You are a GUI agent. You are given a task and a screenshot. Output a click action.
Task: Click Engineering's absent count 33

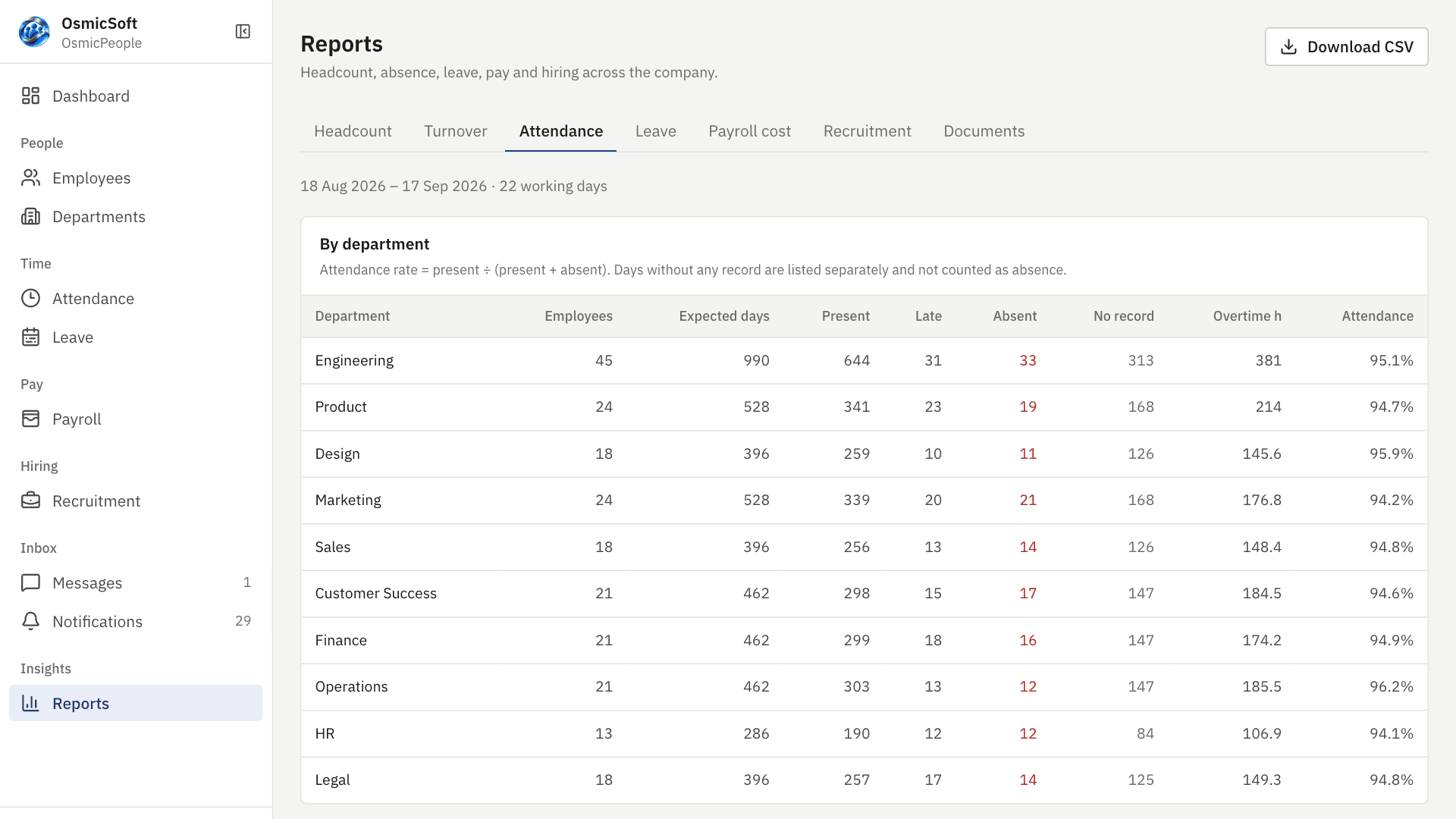click(x=1028, y=361)
